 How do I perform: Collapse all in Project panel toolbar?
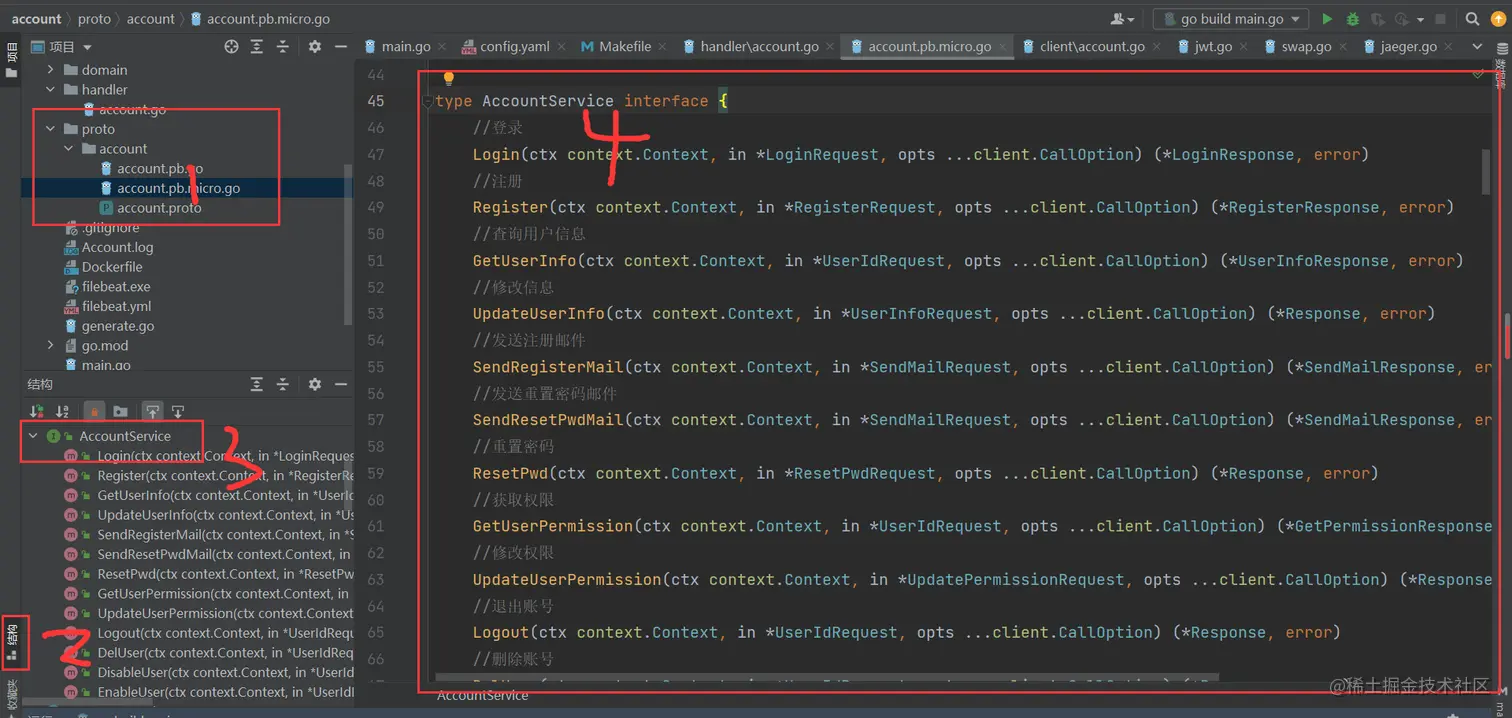[283, 47]
